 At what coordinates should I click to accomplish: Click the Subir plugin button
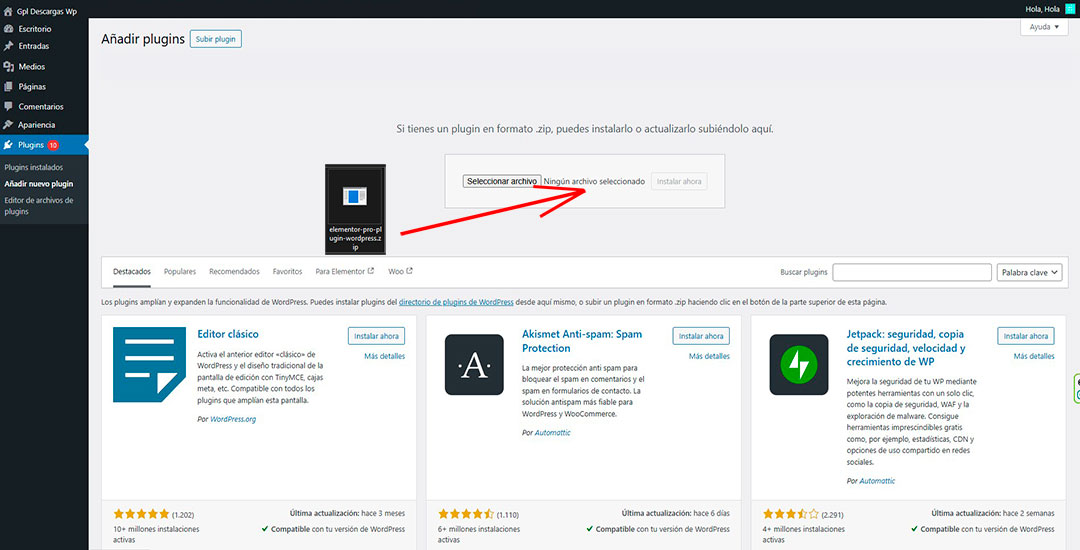(216, 39)
